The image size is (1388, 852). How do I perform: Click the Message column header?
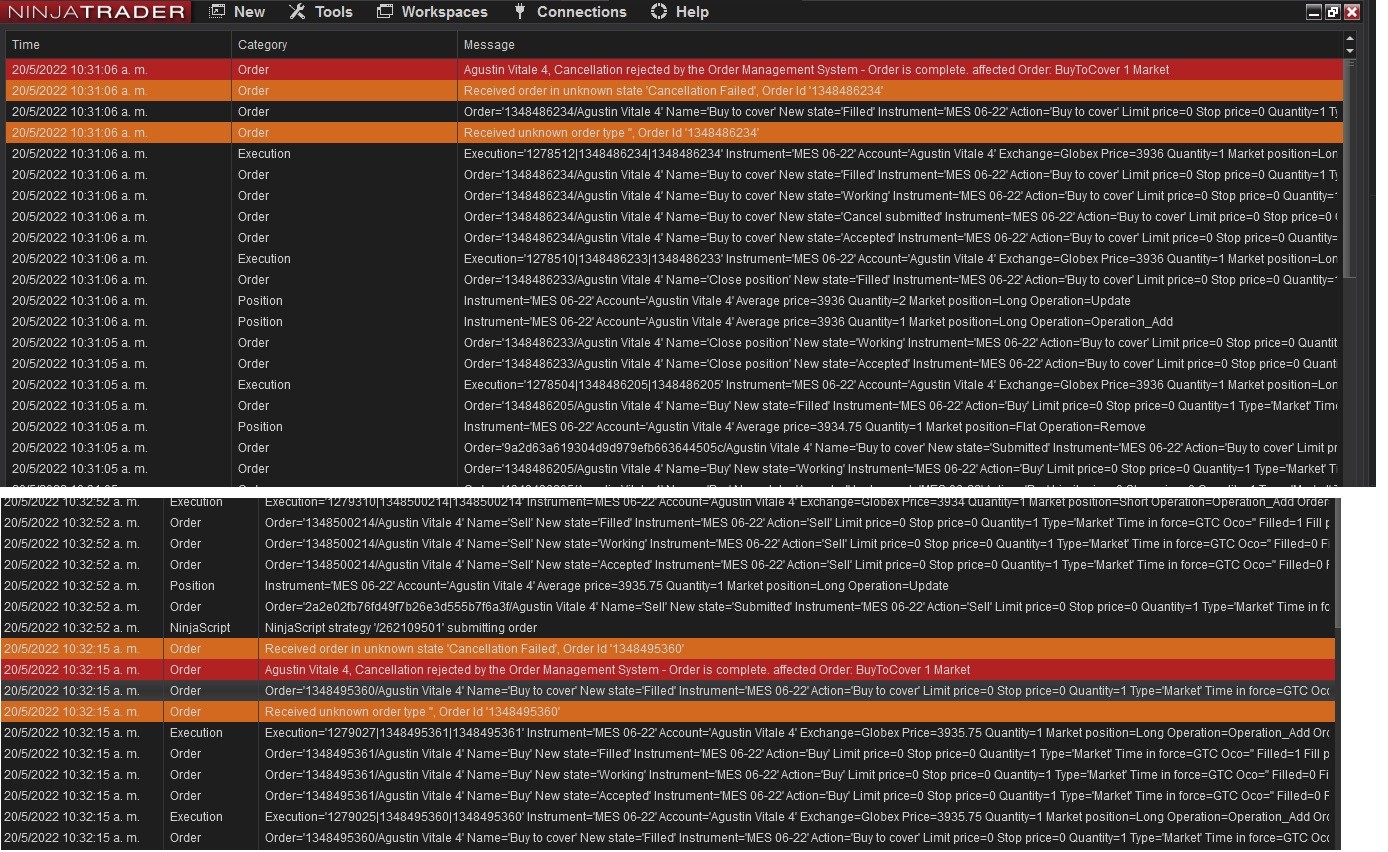tap(900, 45)
